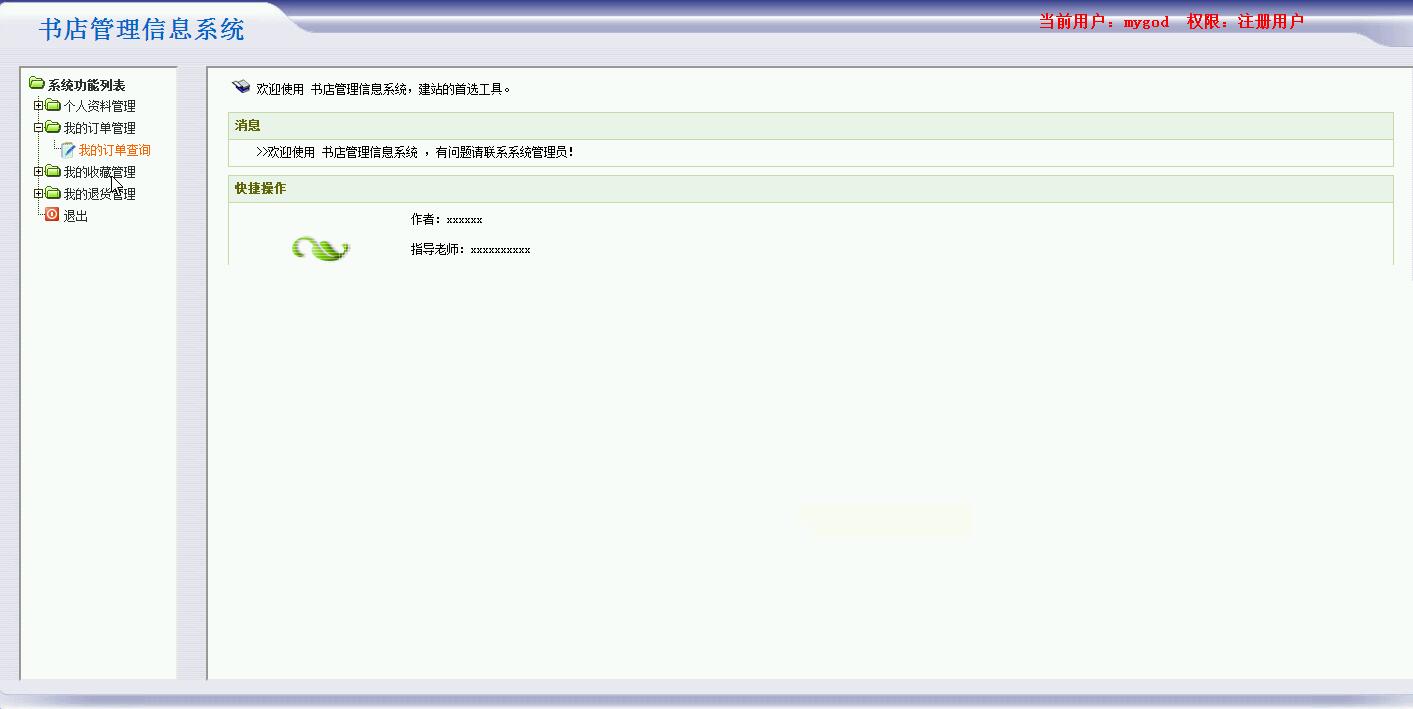Click the book icon beside the welcome message
The width and height of the screenshot is (1413, 709).
pyautogui.click(x=241, y=87)
